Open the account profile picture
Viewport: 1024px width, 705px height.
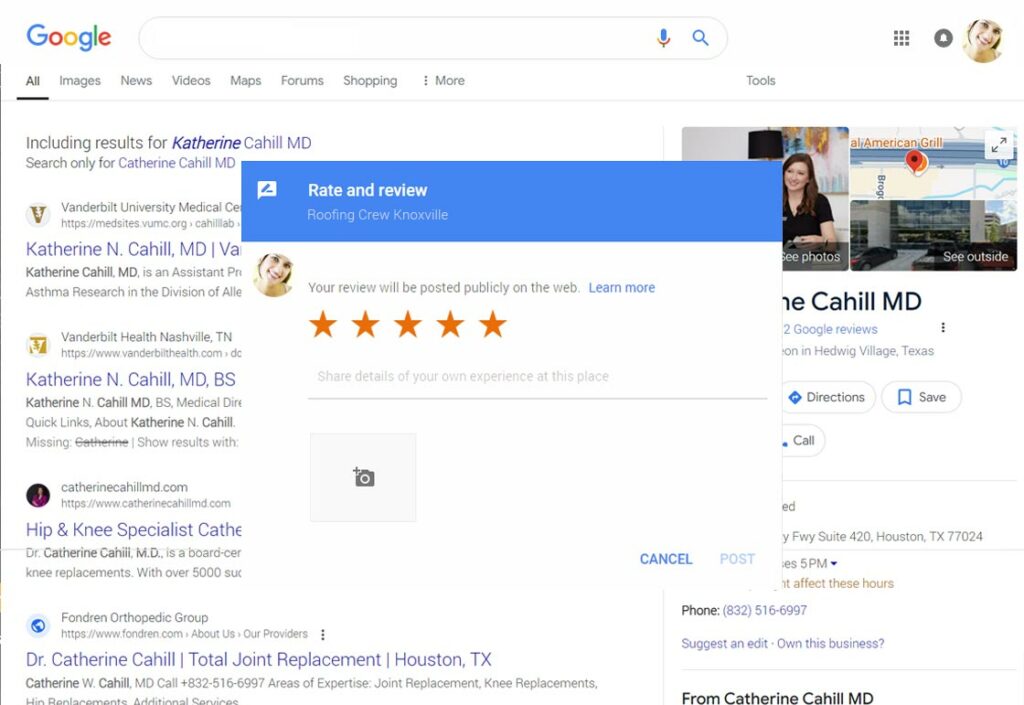coord(984,40)
